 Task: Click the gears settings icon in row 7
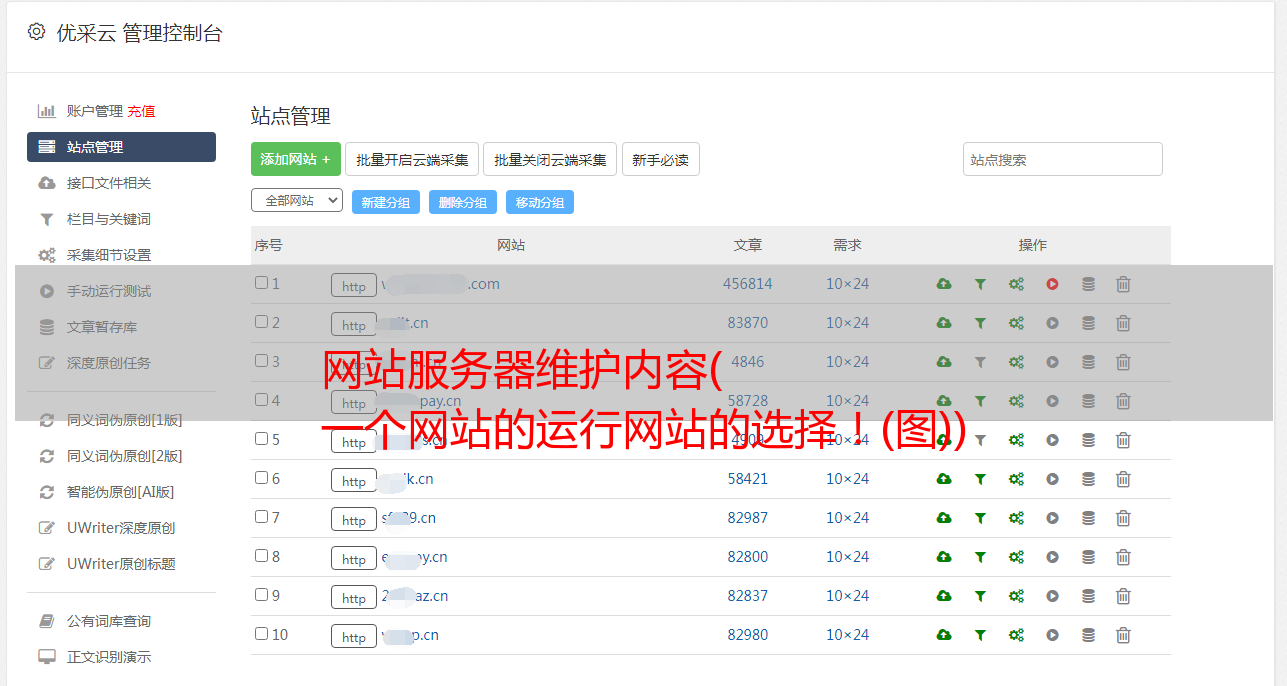1016,518
